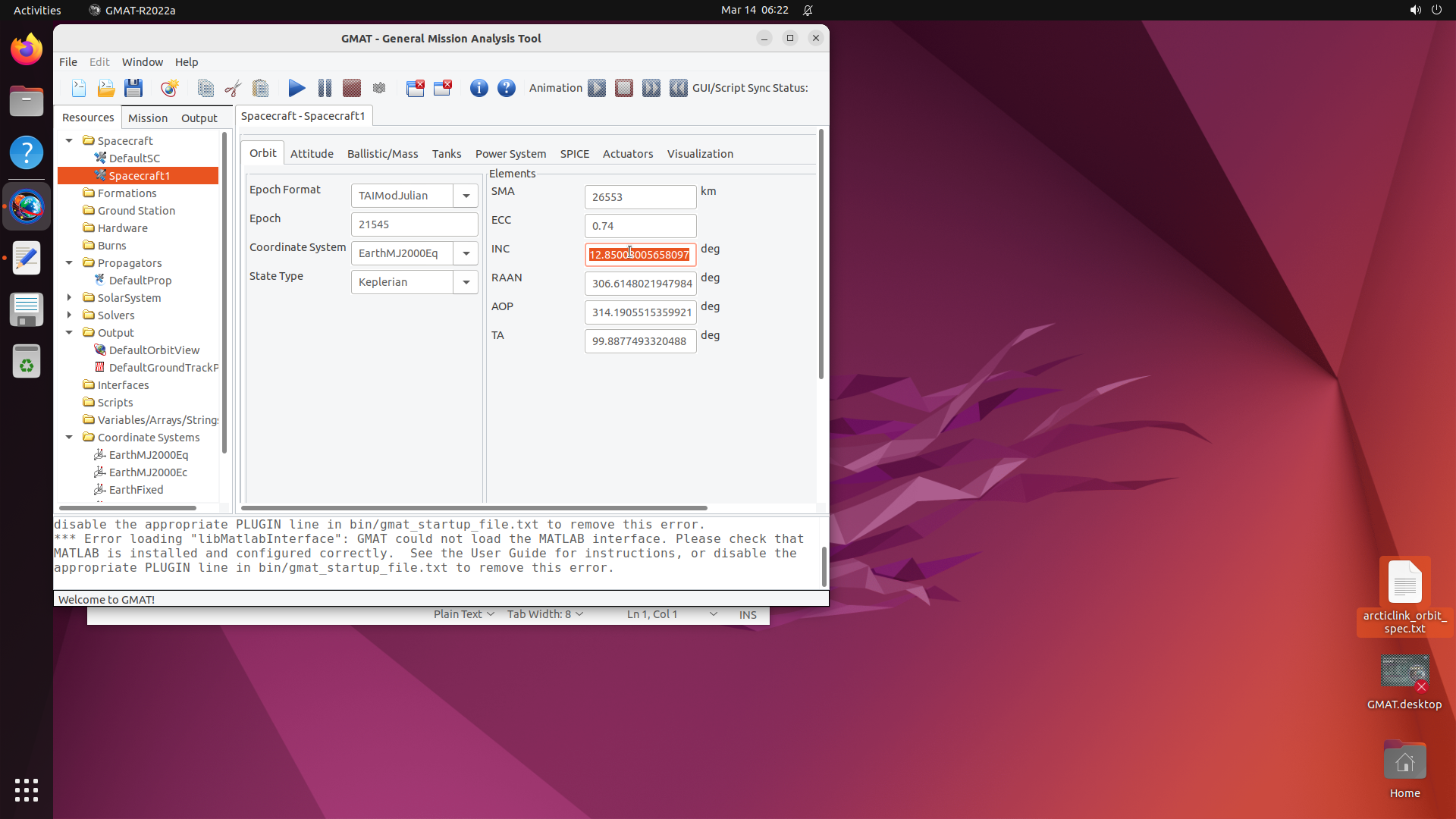Click the Run mission play button
This screenshot has height=819, width=1456.
tap(297, 88)
